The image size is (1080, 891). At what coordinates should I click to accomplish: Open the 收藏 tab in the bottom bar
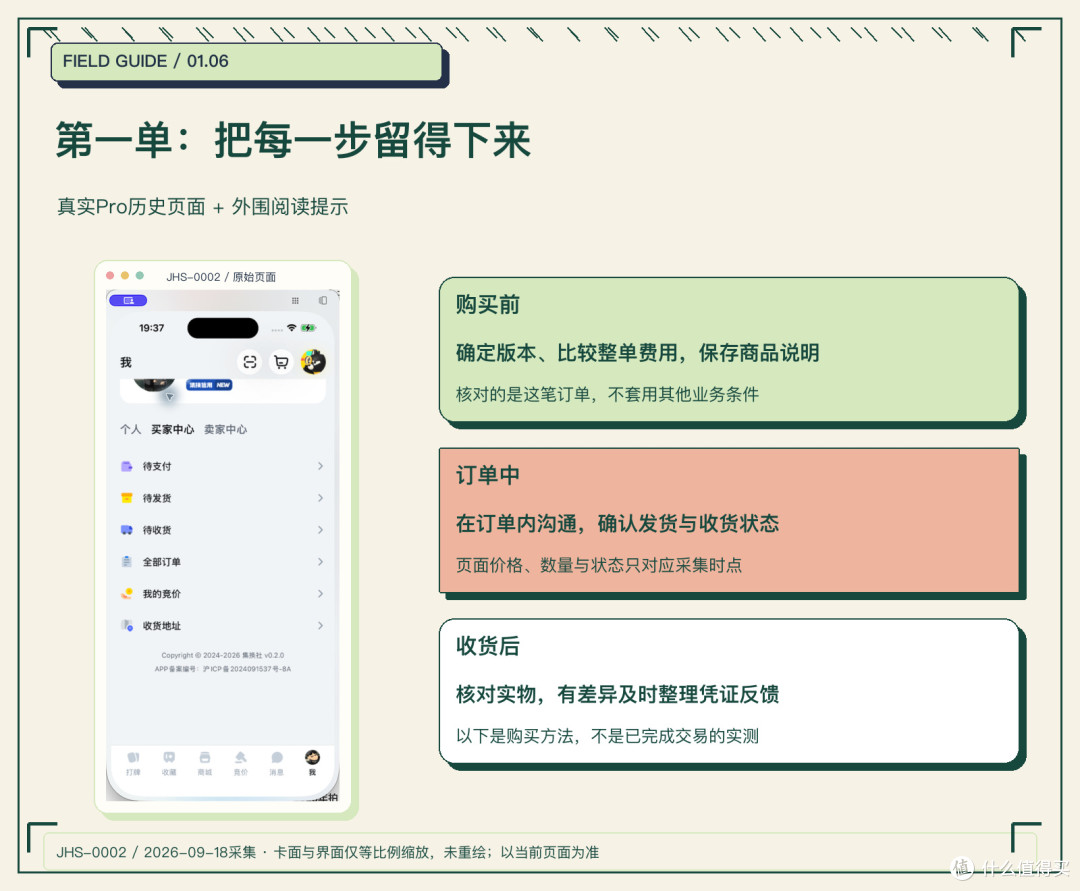(x=169, y=763)
